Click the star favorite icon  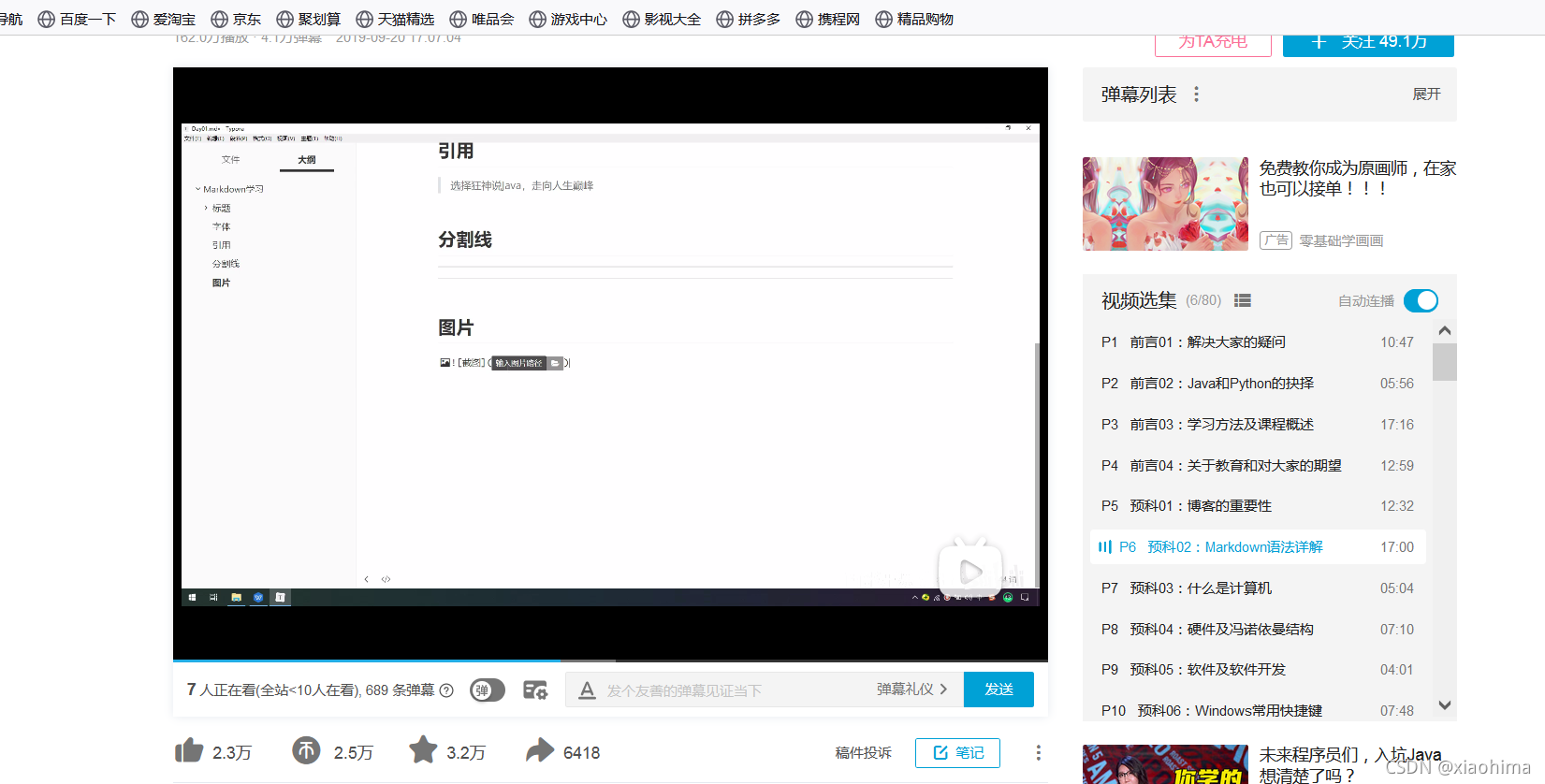tap(423, 749)
